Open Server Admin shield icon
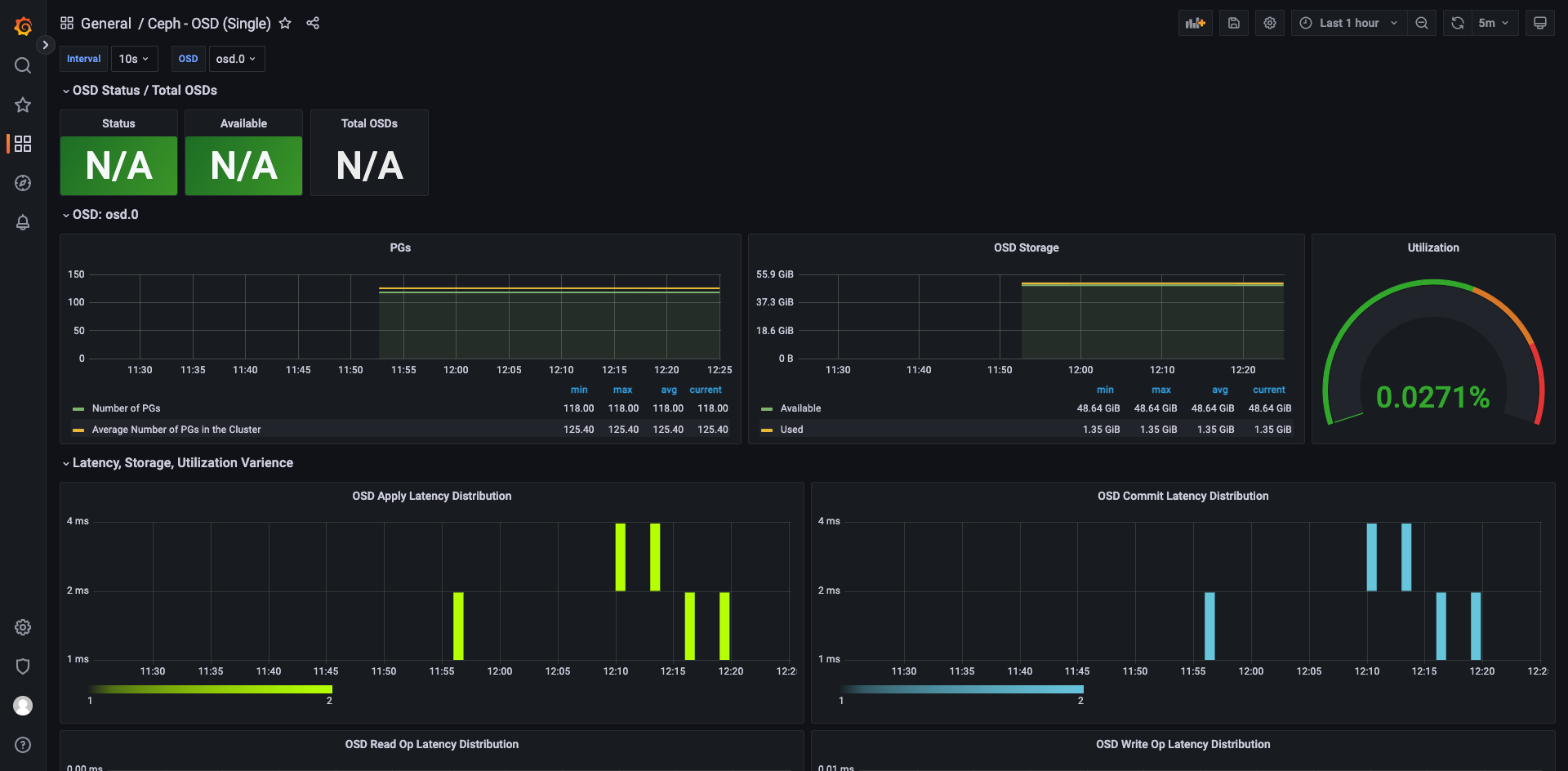This screenshot has width=1568, height=771. 23,666
